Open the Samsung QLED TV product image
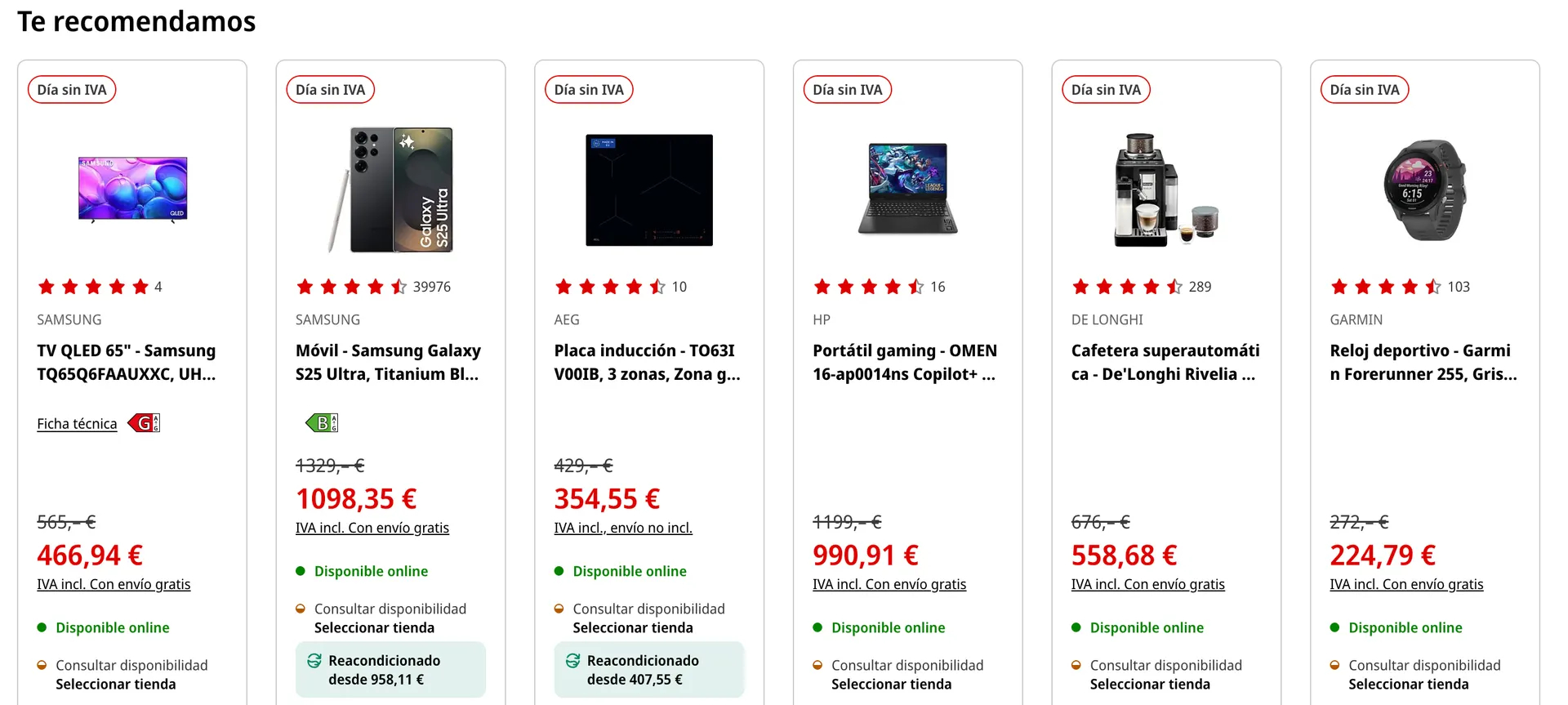Image resolution: width=1568 pixels, height=705 pixels. coord(133,189)
